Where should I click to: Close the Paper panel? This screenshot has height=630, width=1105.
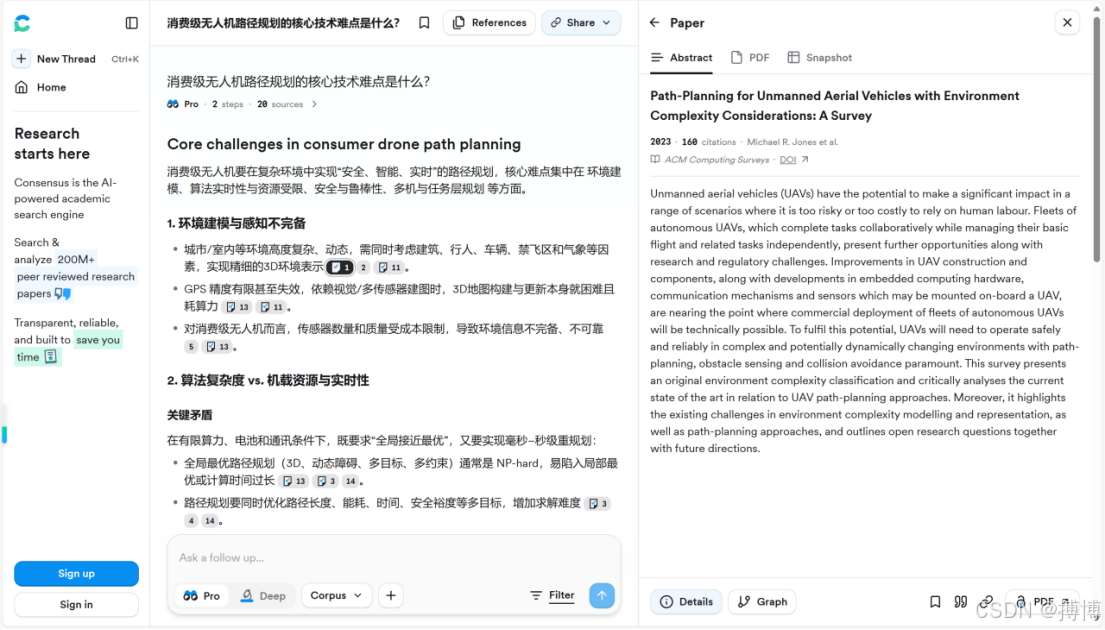click(1067, 23)
